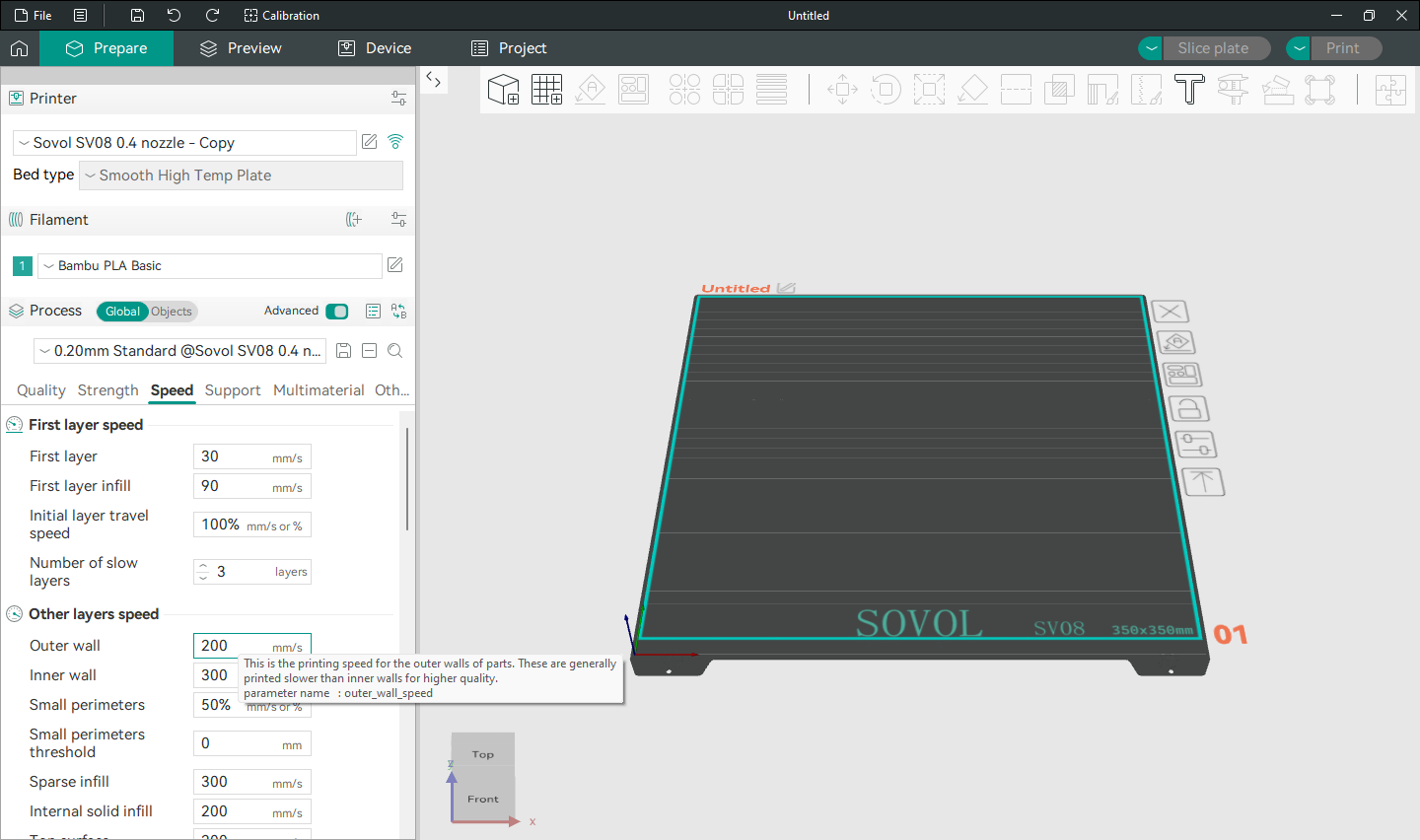Redo the last undone action
Viewport: 1420px width, 840px height.
pos(212,16)
